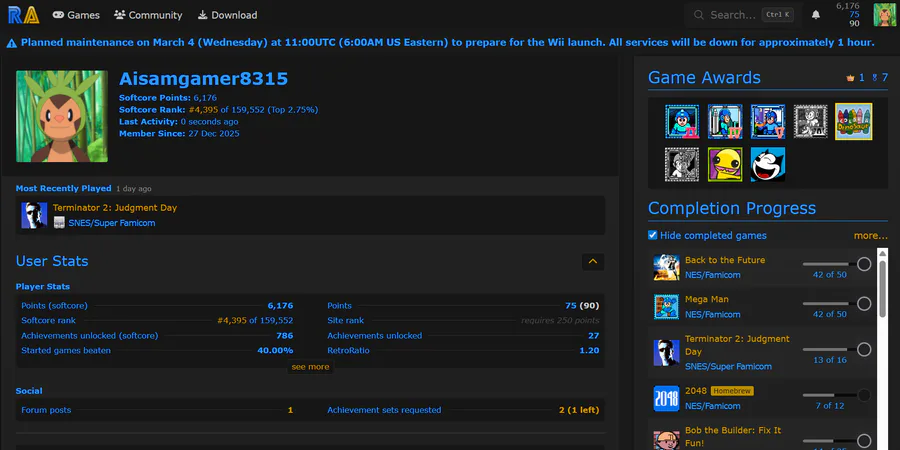Click achievements unlocked (softcore) 786
The image size is (900, 450).
click(285, 335)
